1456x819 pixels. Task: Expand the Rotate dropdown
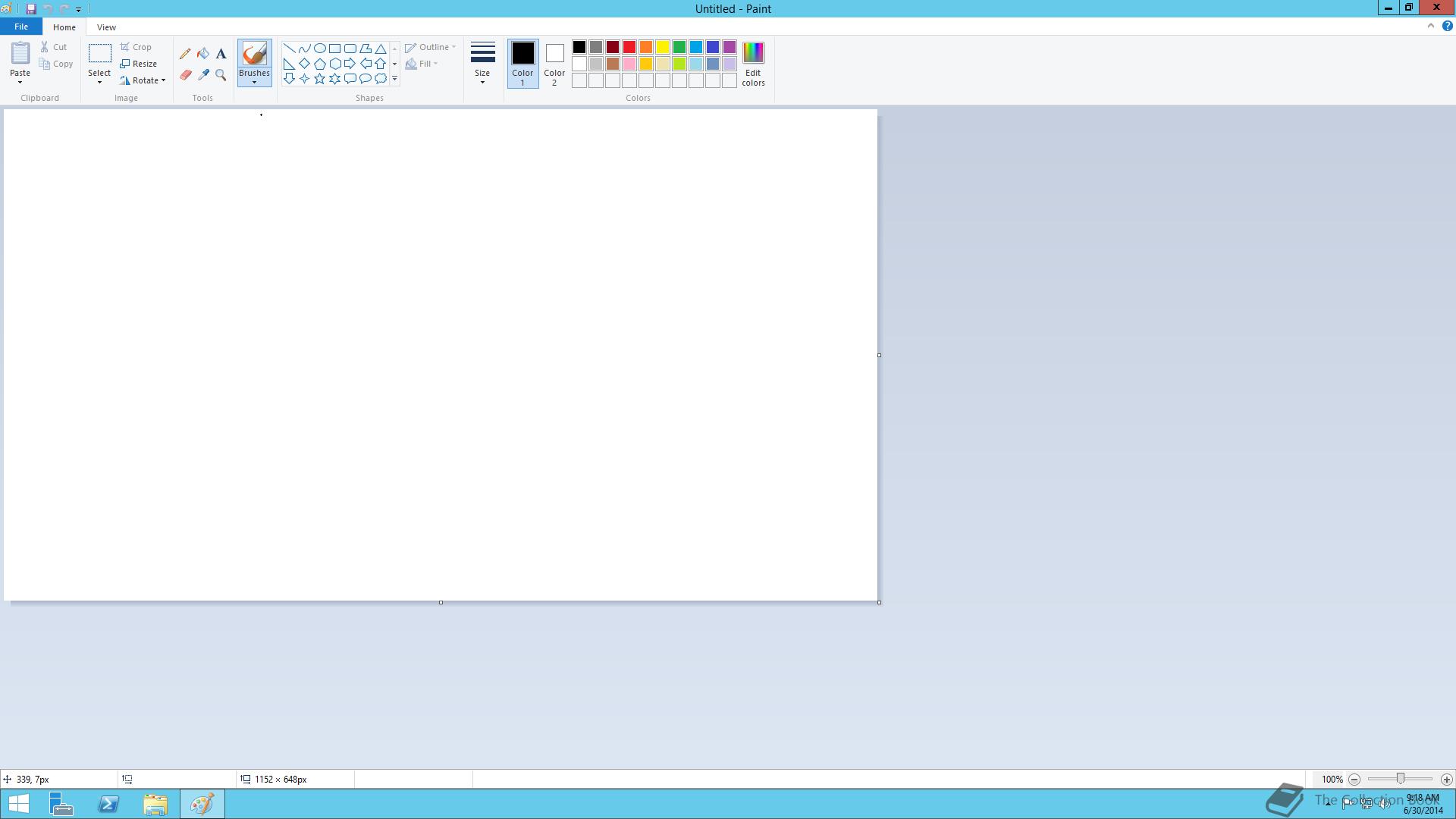tap(162, 80)
